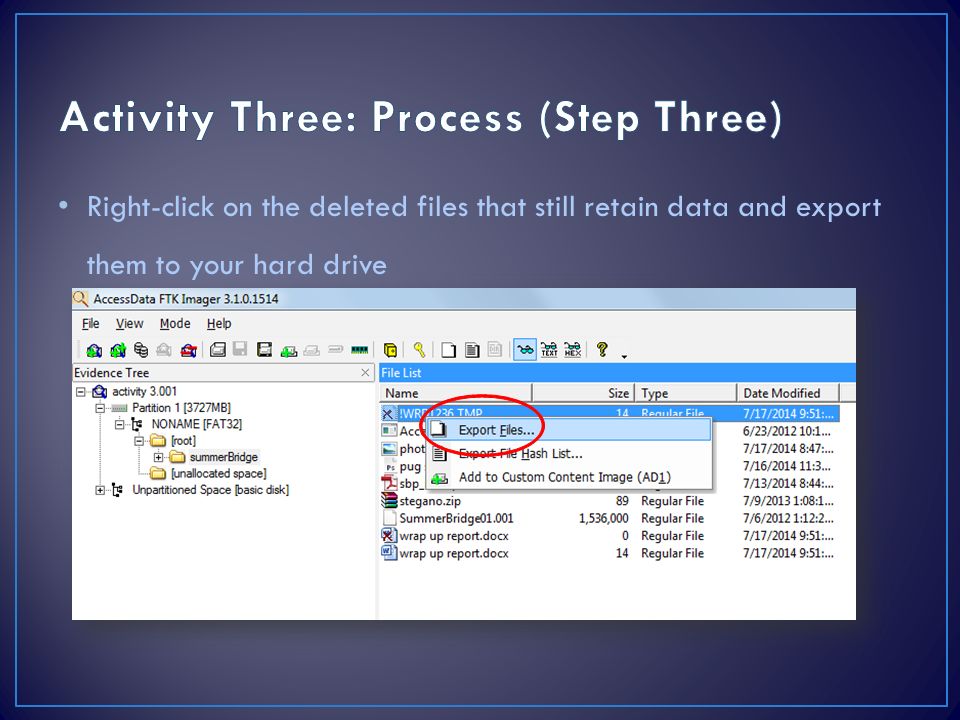Open the Help menu
The width and height of the screenshot is (960, 720).
point(219,323)
